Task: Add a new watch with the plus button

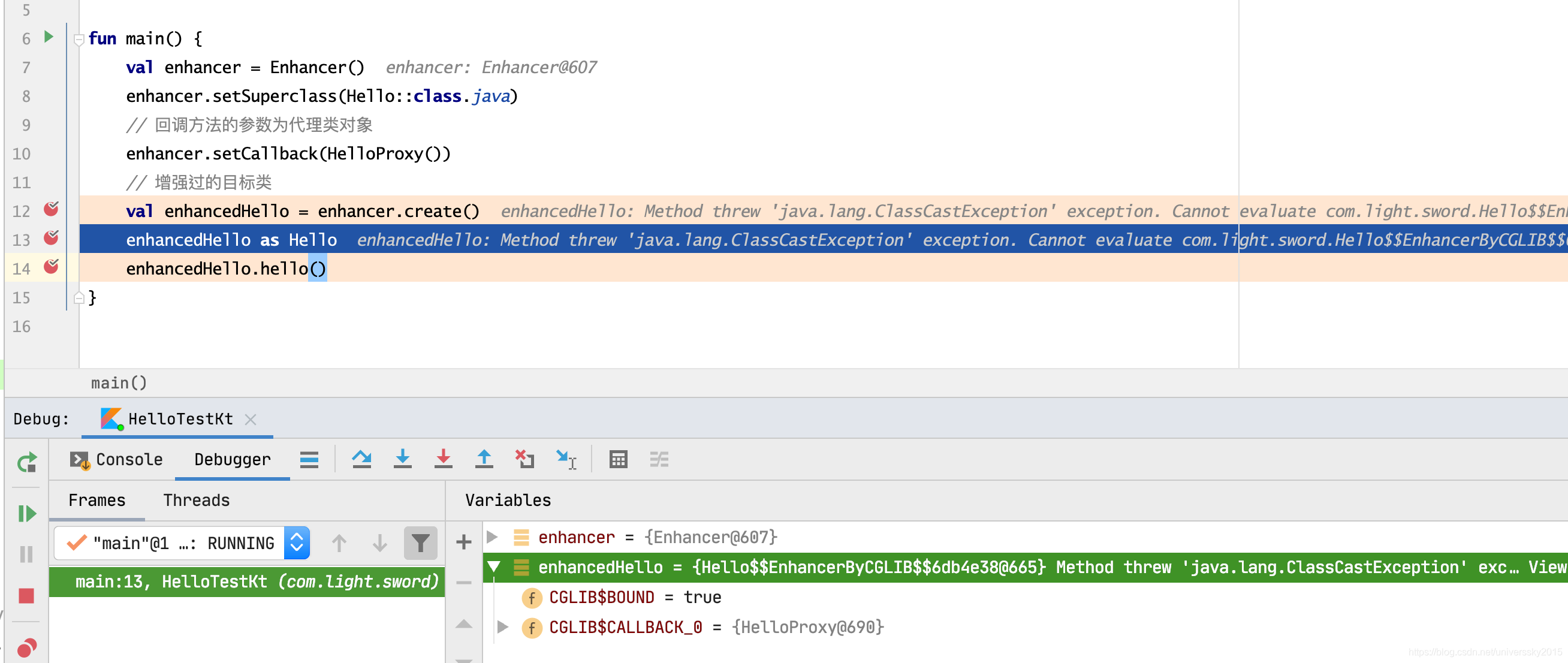Action: tap(464, 541)
